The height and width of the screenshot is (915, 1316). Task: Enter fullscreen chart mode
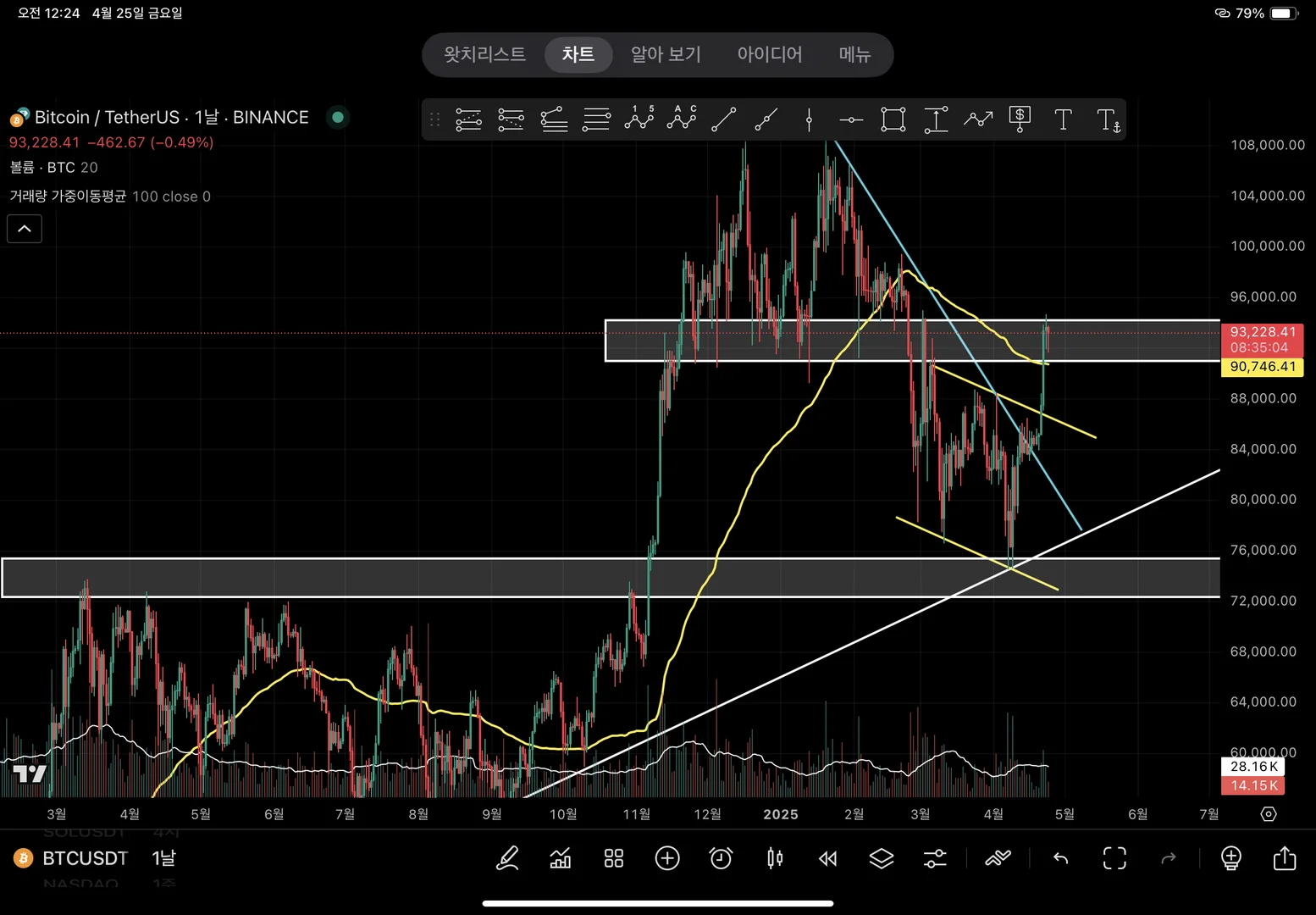pyautogui.click(x=1114, y=858)
